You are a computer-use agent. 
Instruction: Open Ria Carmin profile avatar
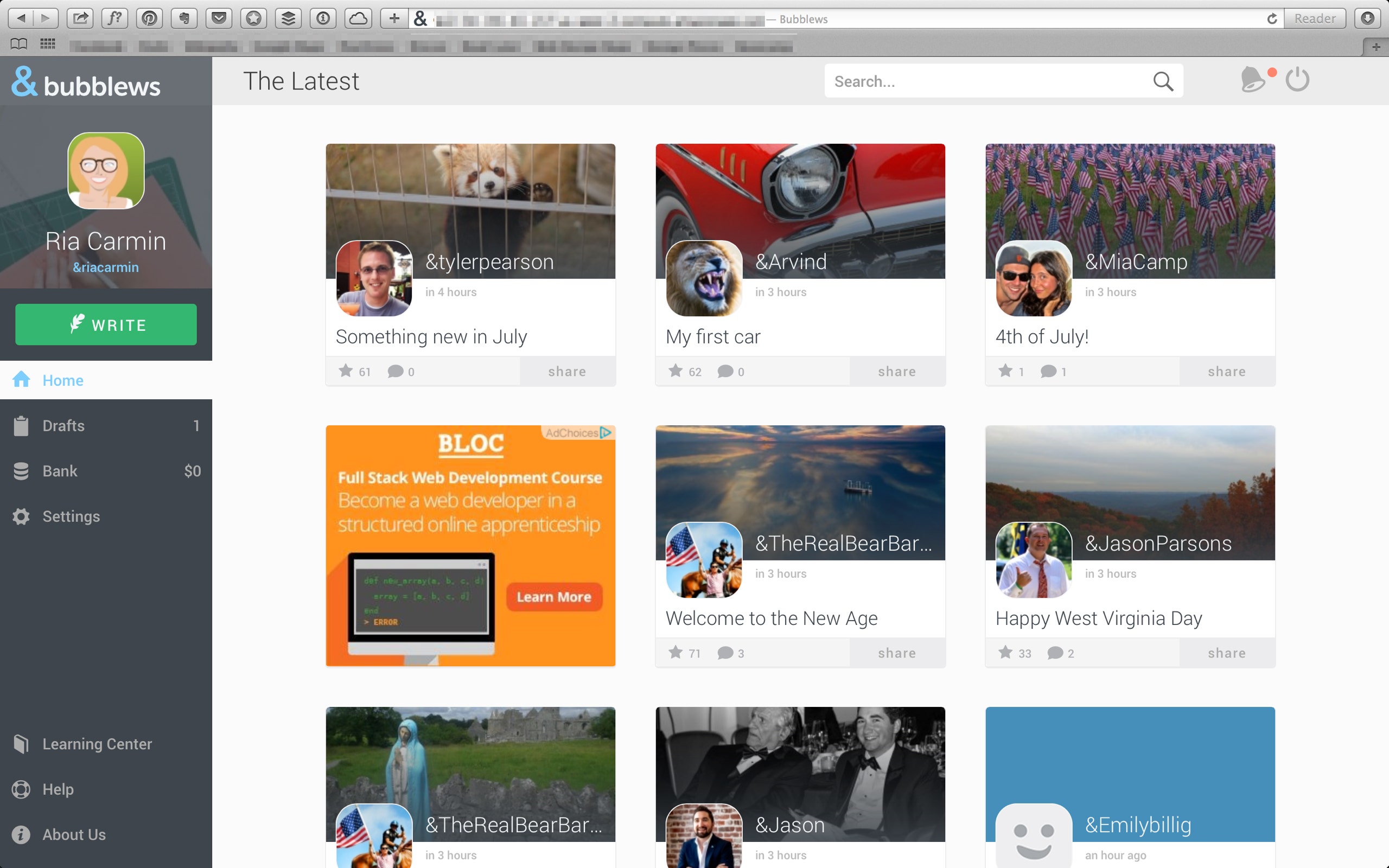pos(106,170)
